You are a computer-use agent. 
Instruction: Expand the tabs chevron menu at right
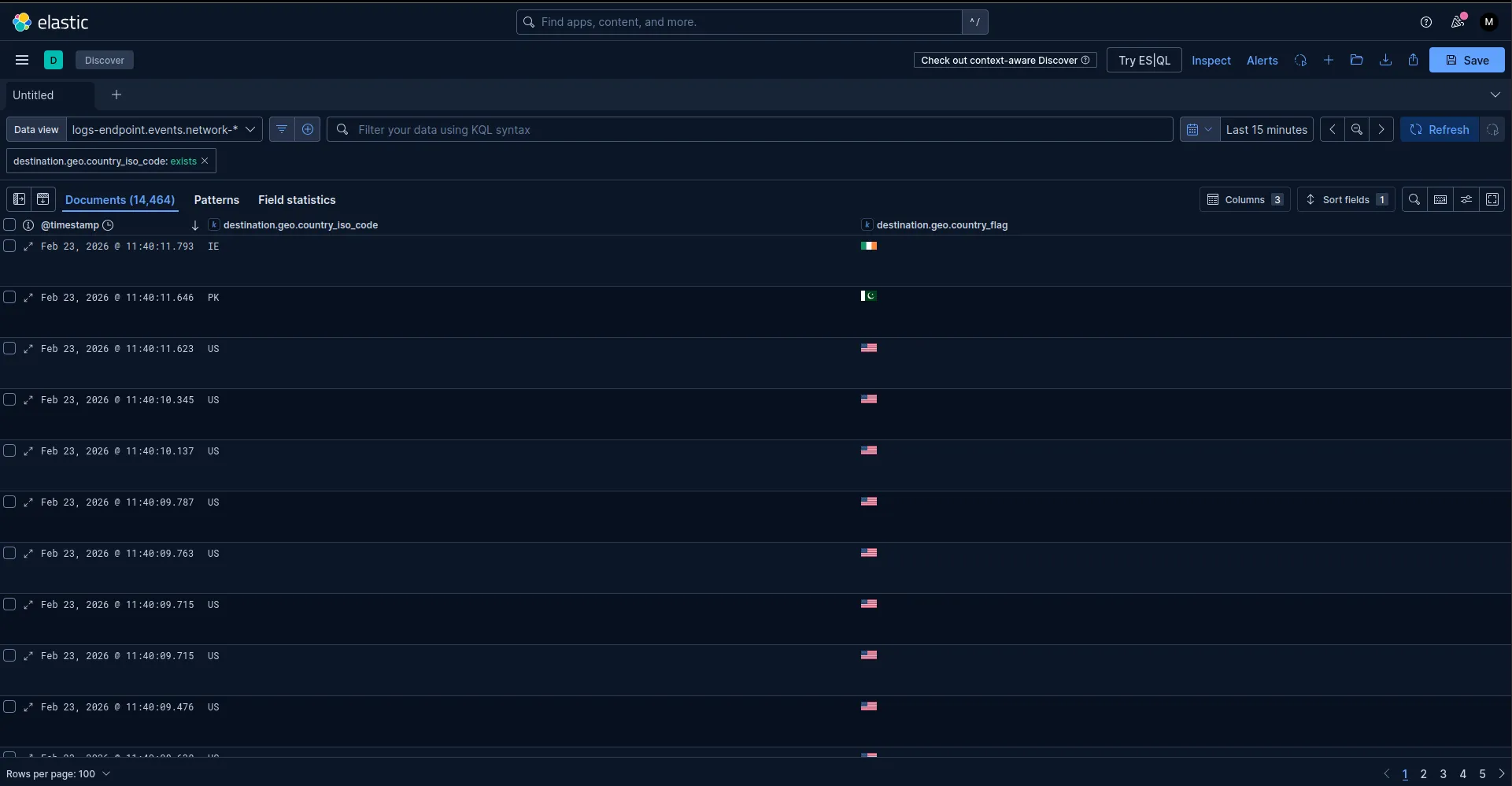pyautogui.click(x=1495, y=95)
